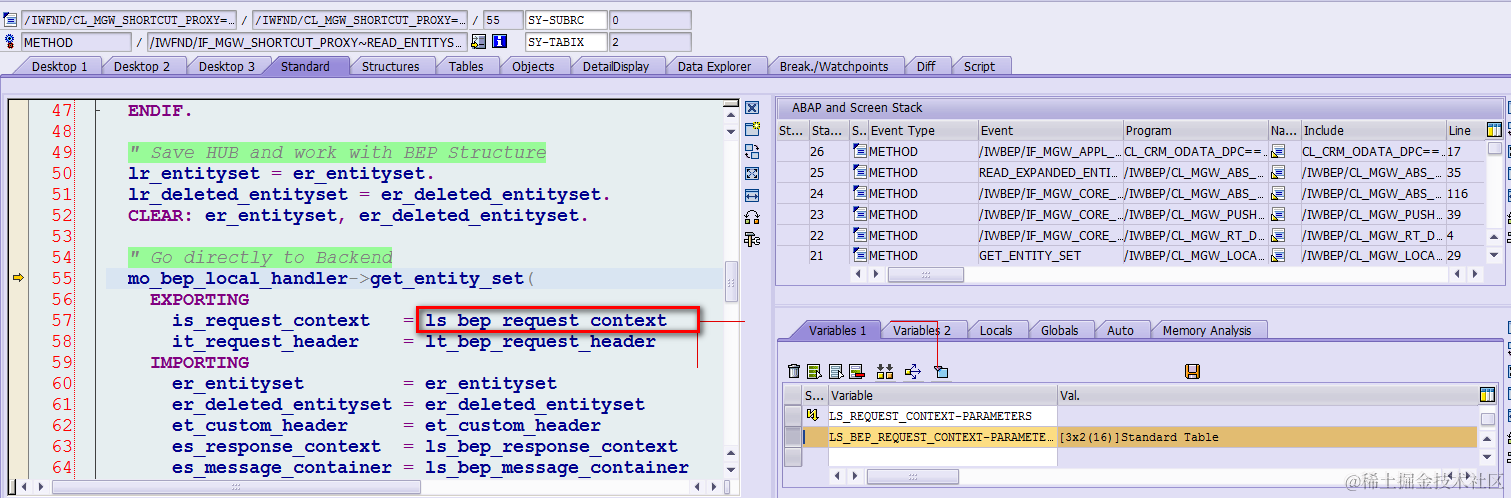Click the orange save icon in Variables toolbar

click(1192, 372)
